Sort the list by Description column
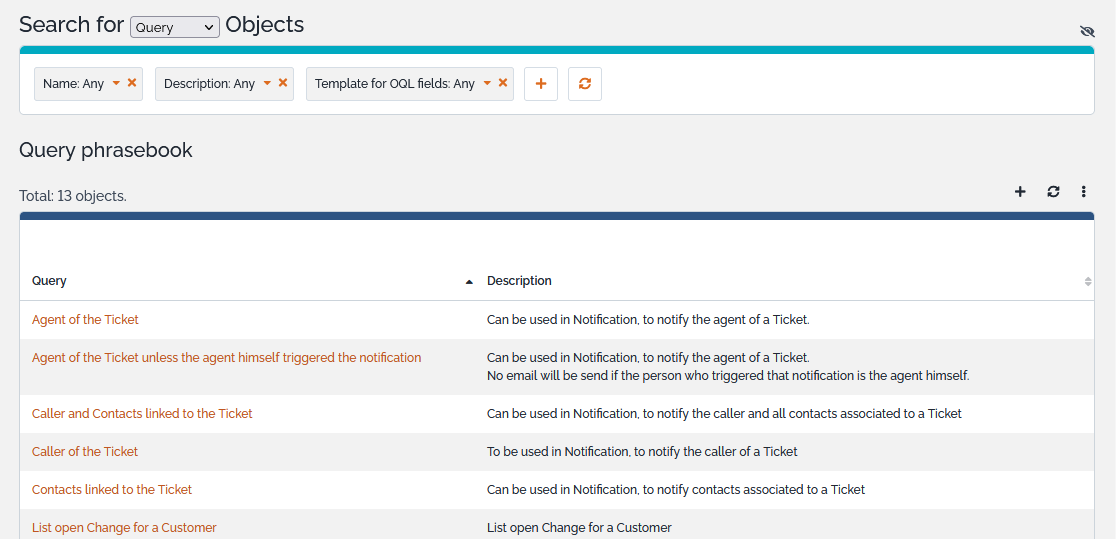Image resolution: width=1116 pixels, height=539 pixels. pos(519,281)
